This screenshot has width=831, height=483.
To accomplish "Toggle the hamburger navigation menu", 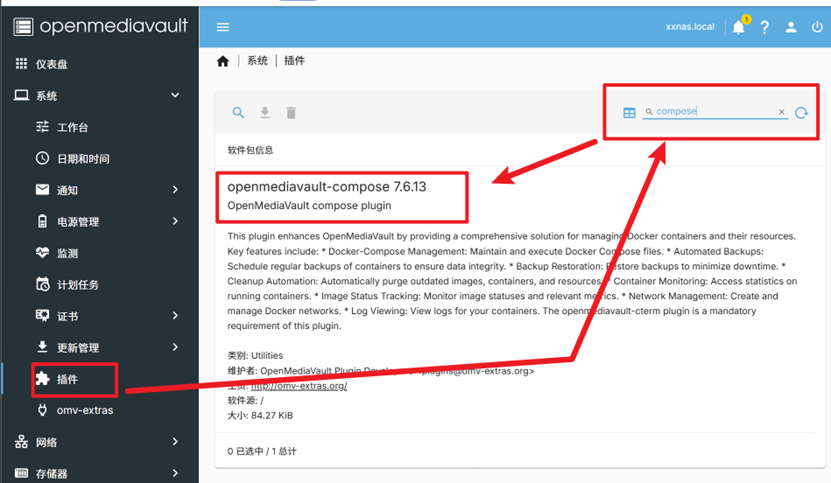I will 223,27.
